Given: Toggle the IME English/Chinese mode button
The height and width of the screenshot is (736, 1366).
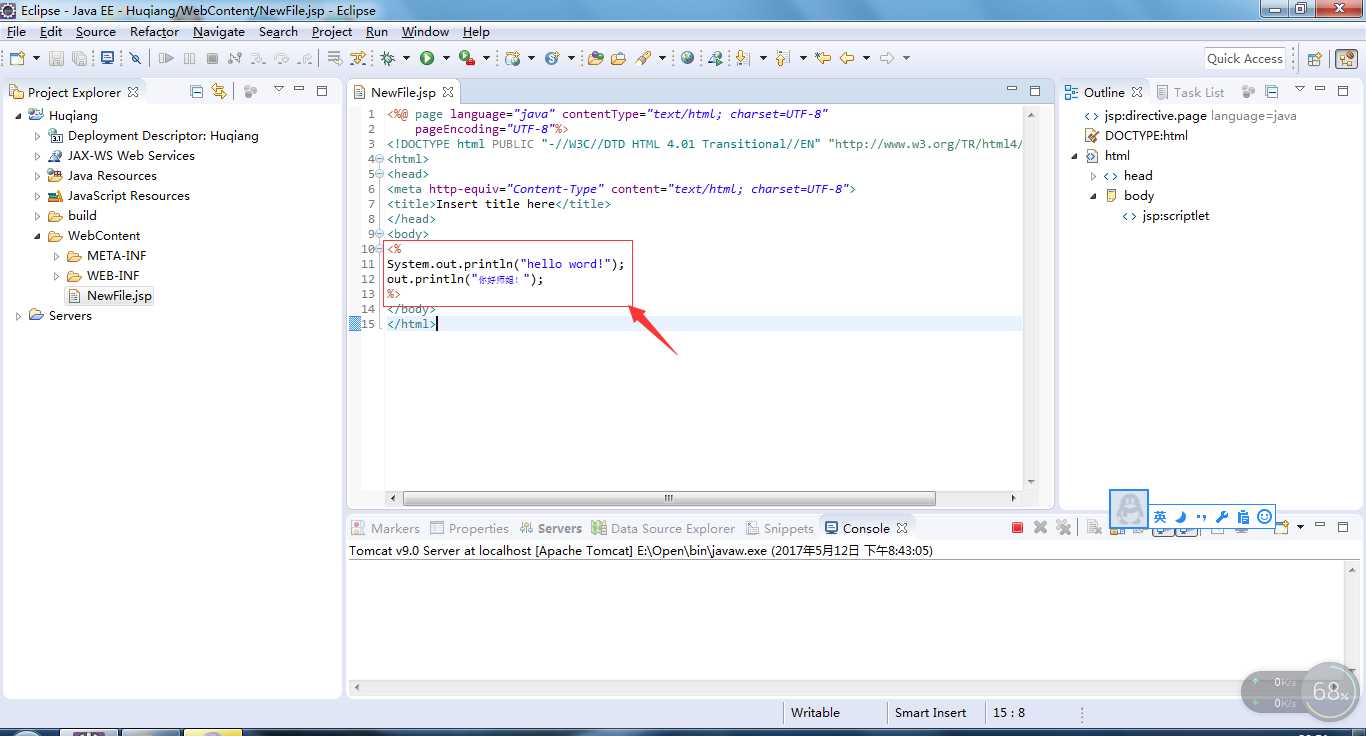Looking at the screenshot, I should click(x=1160, y=517).
